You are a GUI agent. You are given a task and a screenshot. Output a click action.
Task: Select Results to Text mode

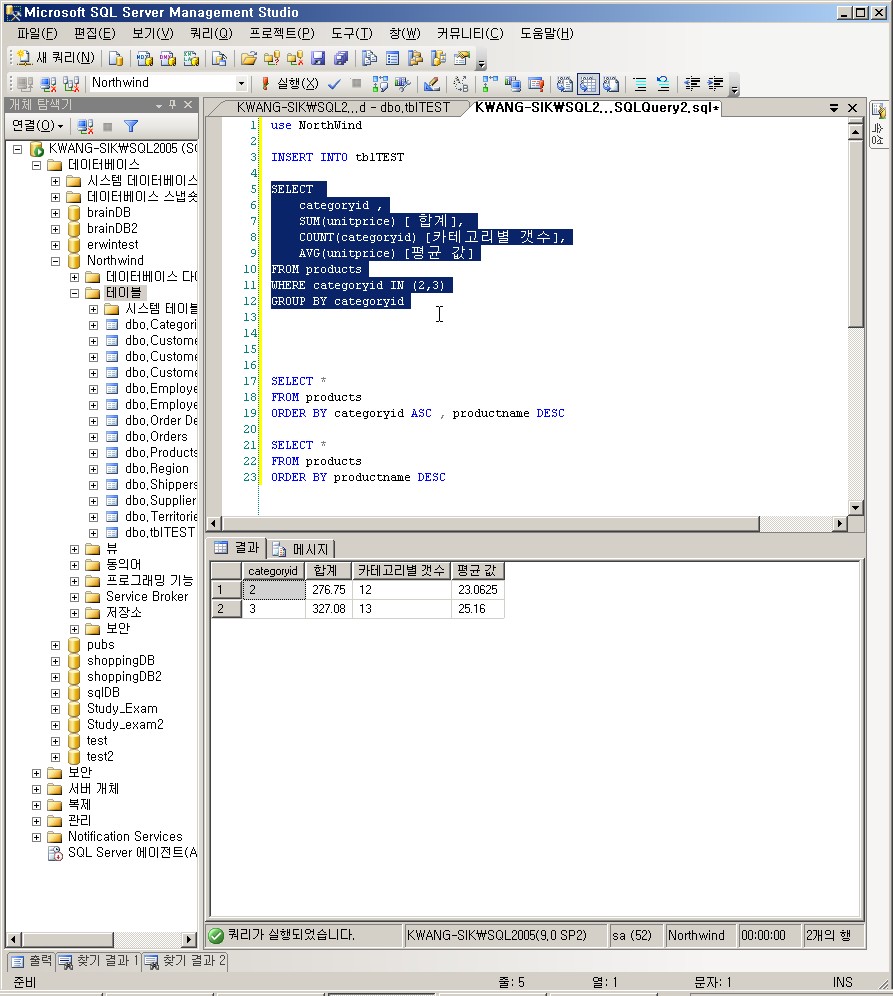click(x=565, y=83)
